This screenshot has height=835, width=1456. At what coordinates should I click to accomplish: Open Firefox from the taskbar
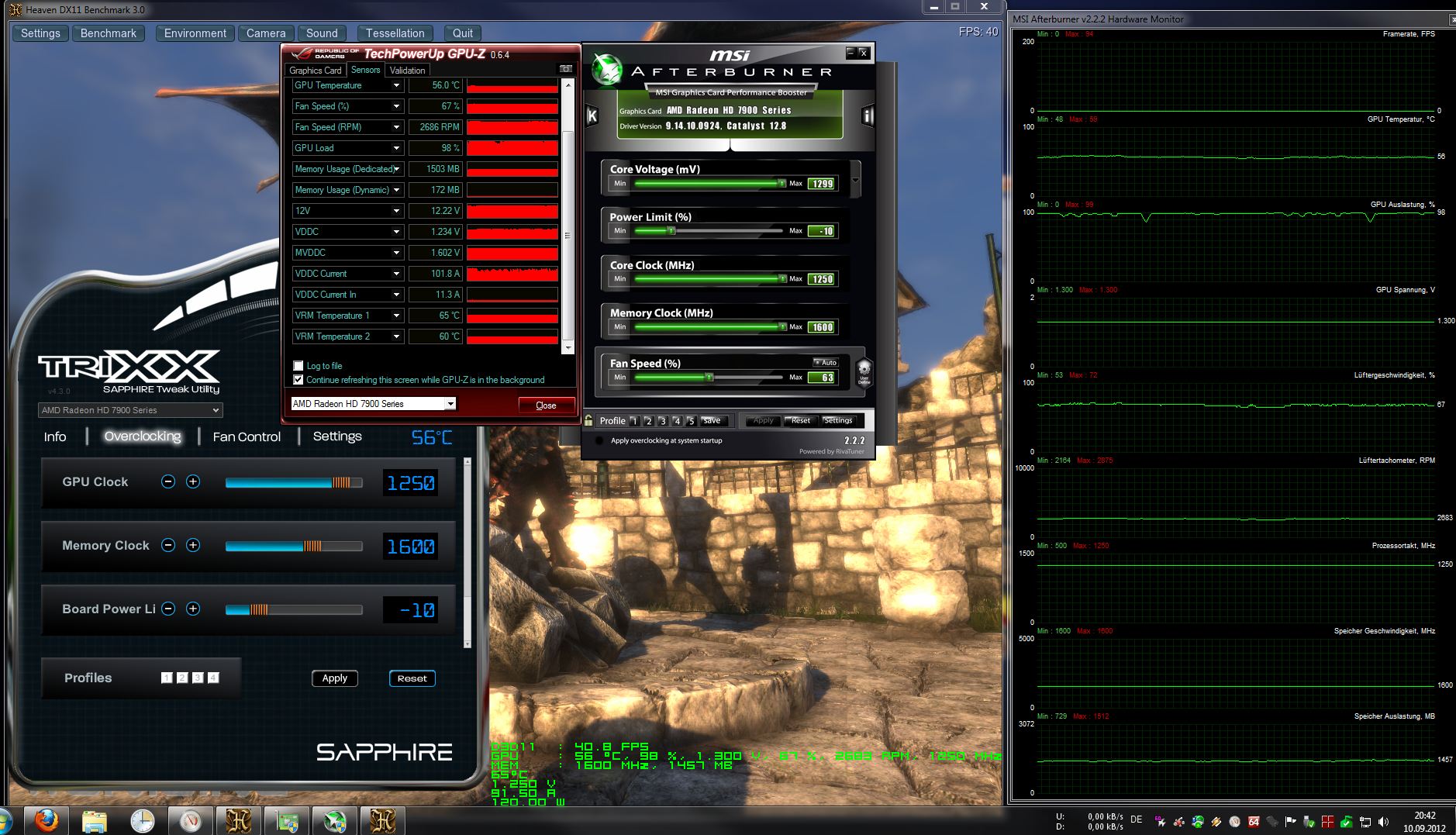47,820
